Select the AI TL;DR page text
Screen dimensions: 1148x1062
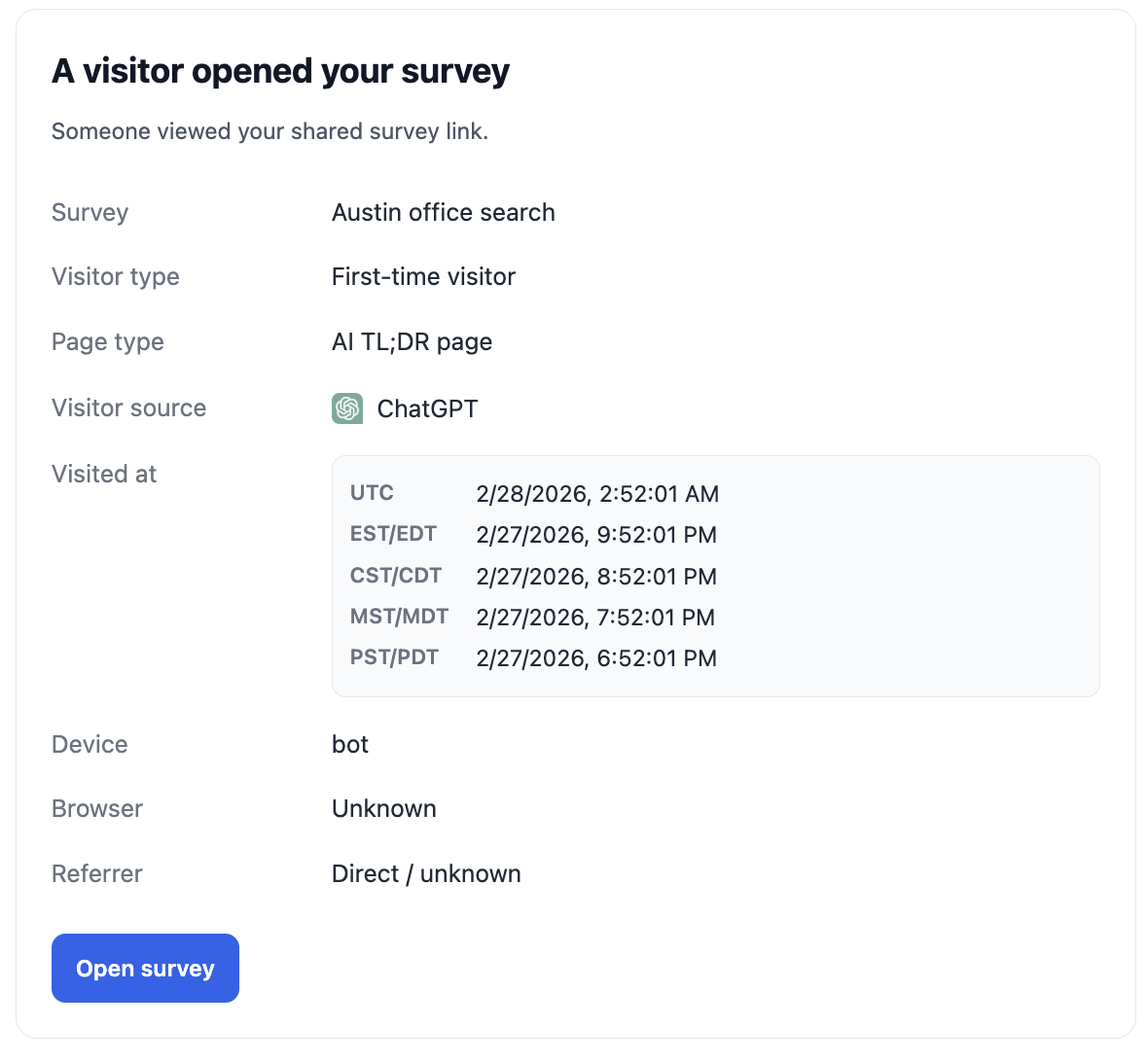(412, 341)
